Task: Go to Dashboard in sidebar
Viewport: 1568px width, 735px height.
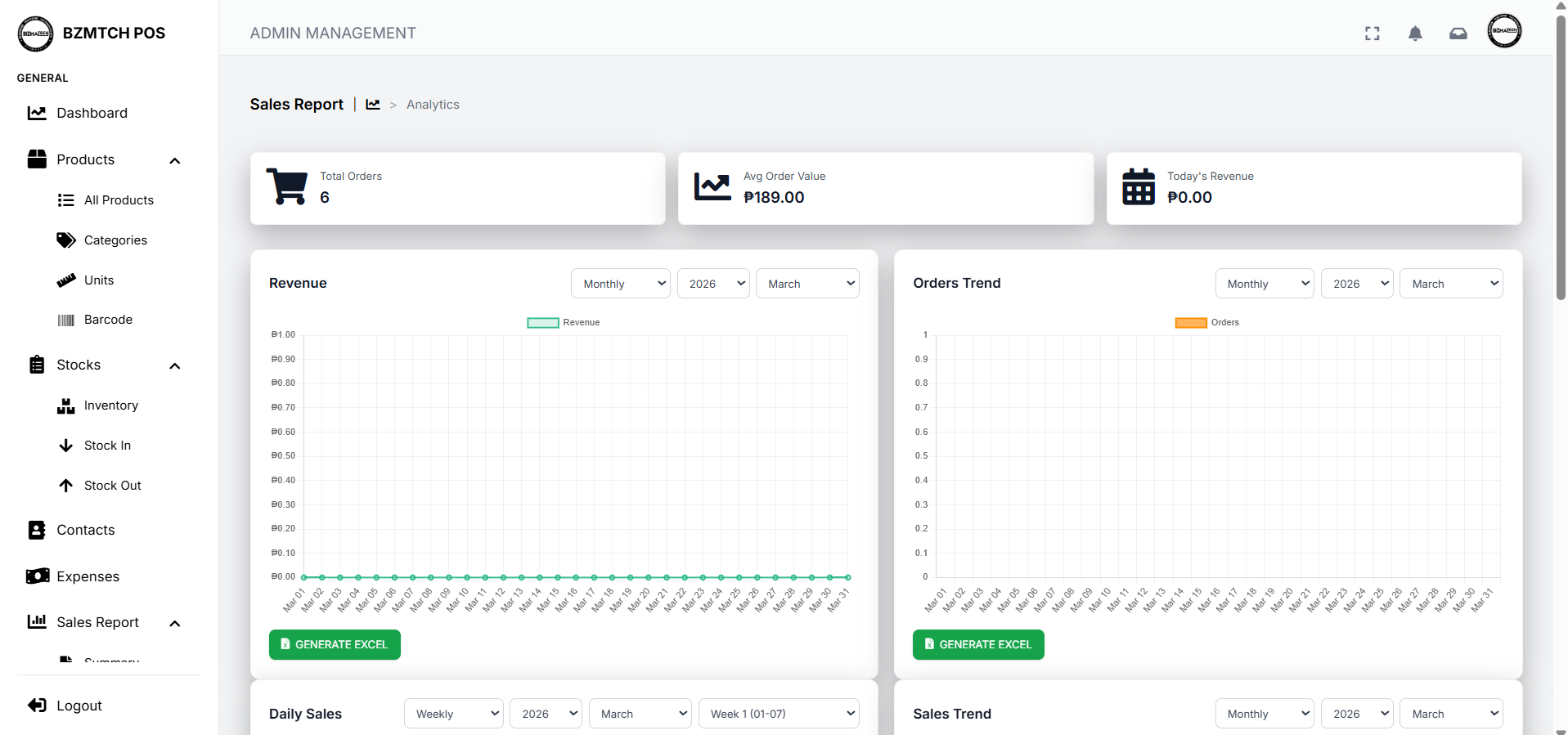Action: pos(92,114)
